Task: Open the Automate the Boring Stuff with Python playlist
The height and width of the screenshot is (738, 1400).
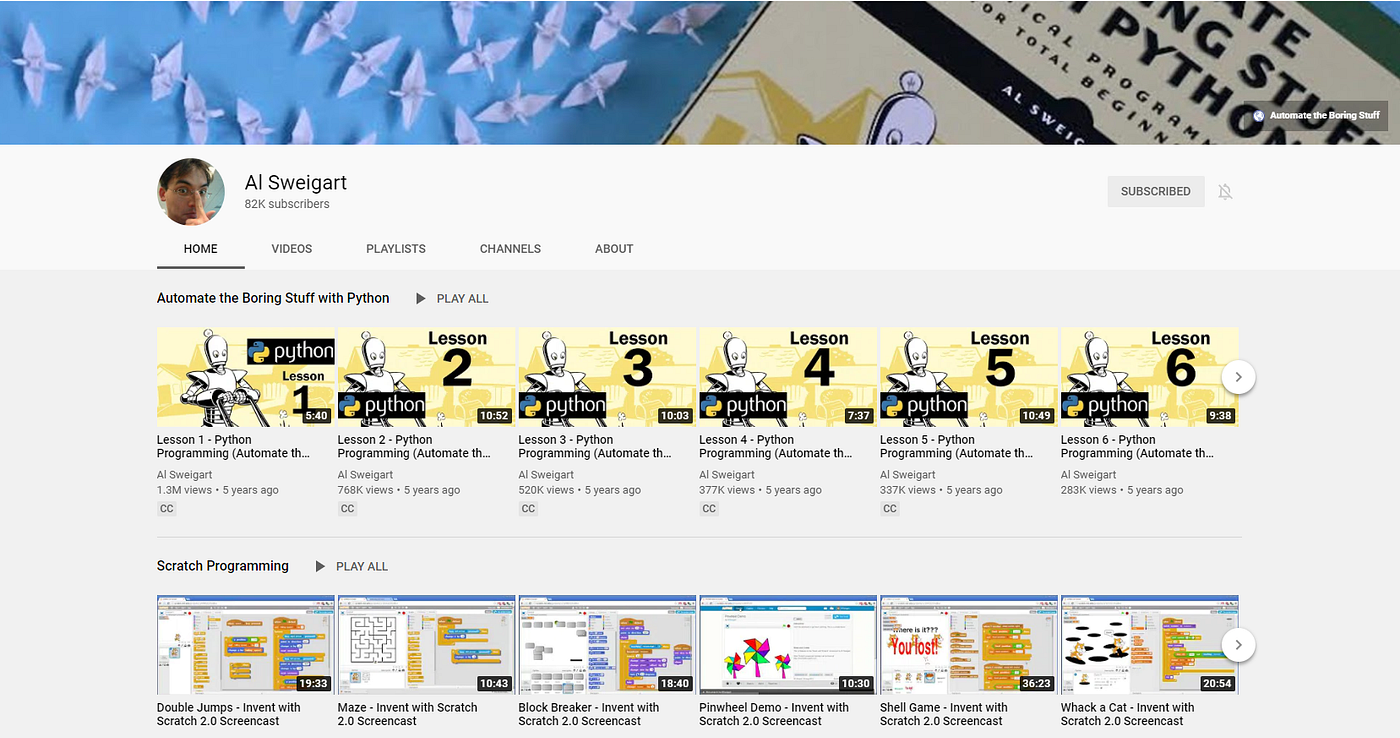Action: pyautogui.click(x=272, y=297)
